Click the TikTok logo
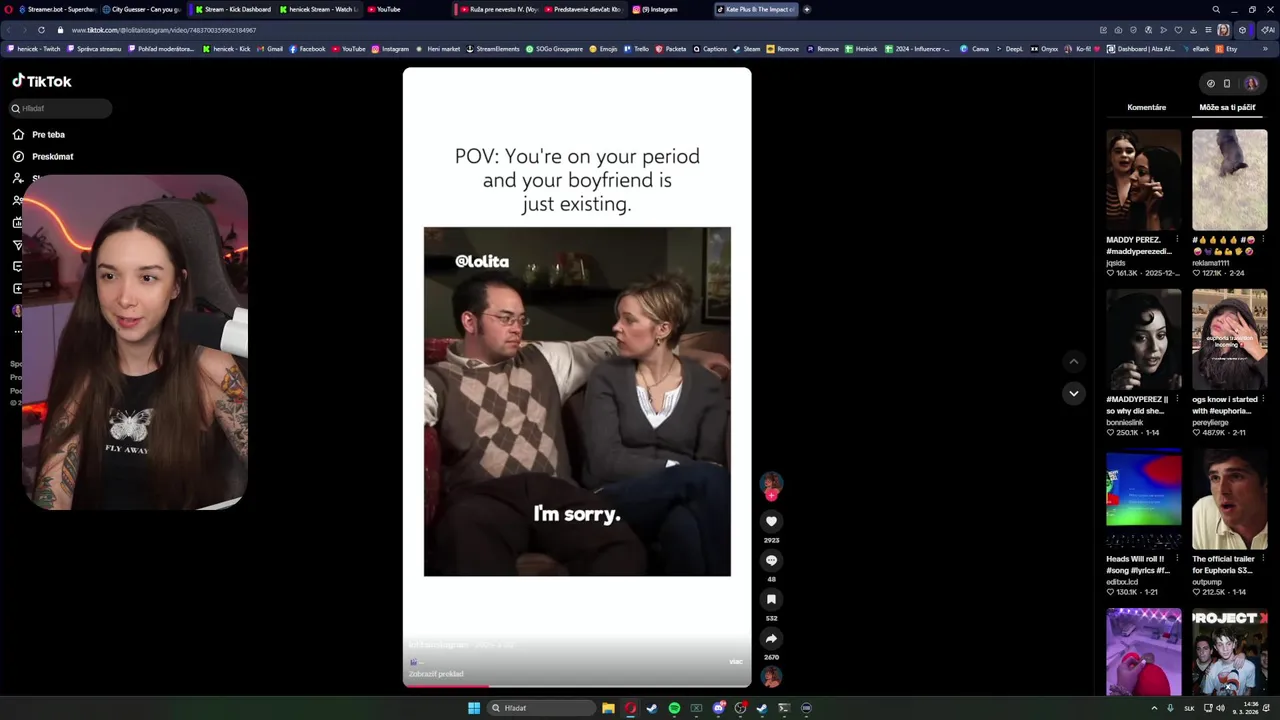 coord(42,81)
